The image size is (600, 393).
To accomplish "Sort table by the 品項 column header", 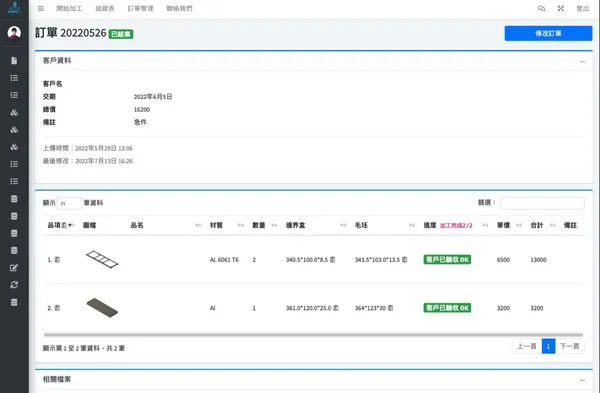I will (60, 225).
